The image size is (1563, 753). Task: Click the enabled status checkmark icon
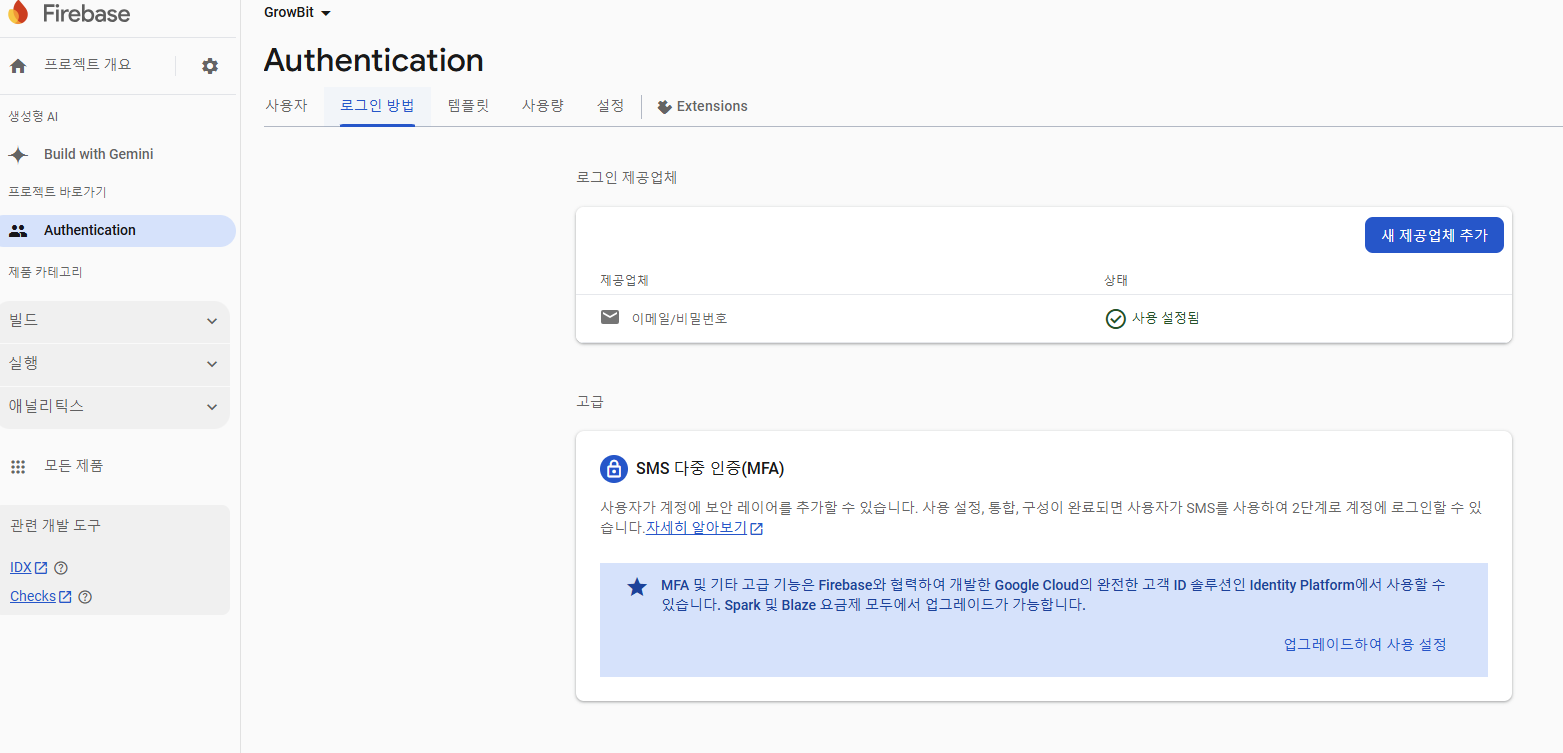click(1116, 319)
